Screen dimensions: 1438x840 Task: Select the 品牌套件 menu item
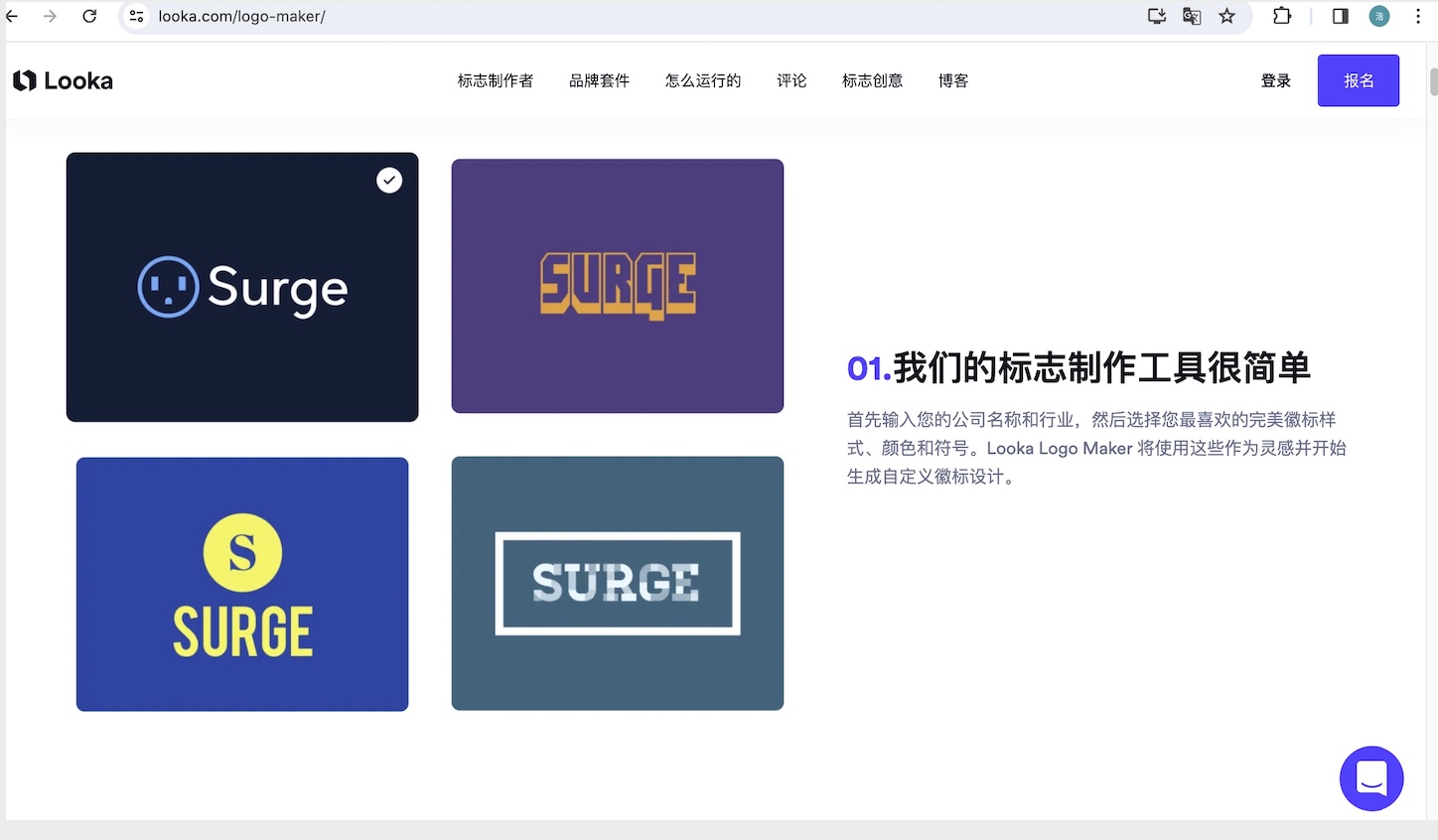click(599, 80)
